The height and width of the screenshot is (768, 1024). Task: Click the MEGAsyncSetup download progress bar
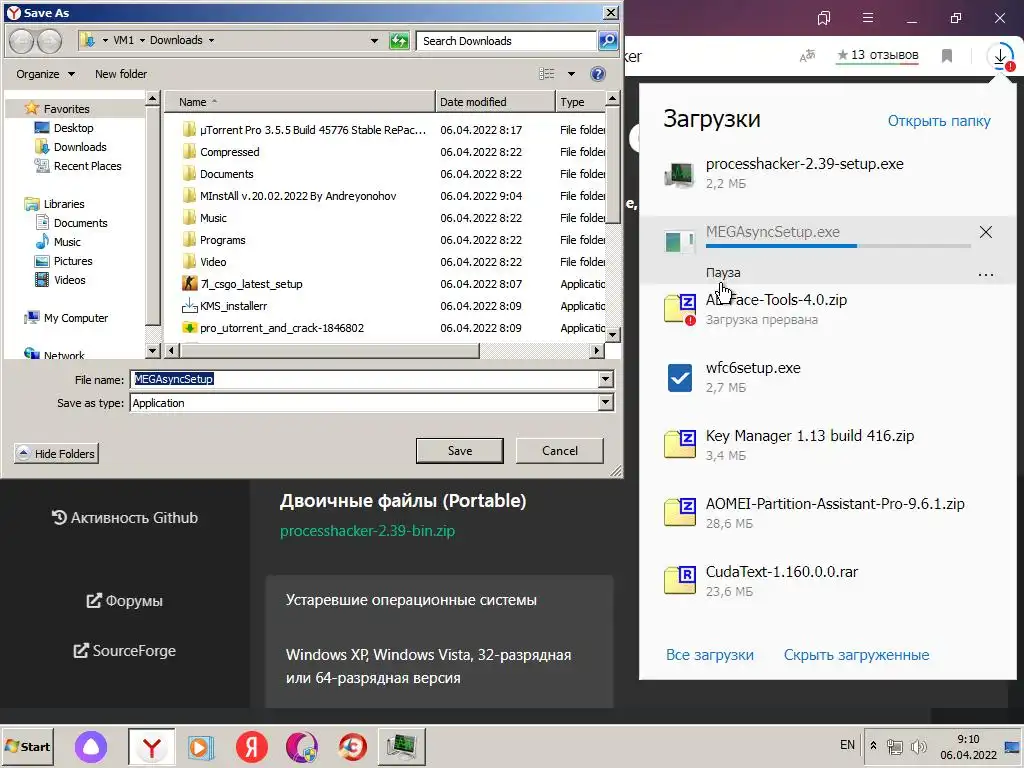pos(838,246)
